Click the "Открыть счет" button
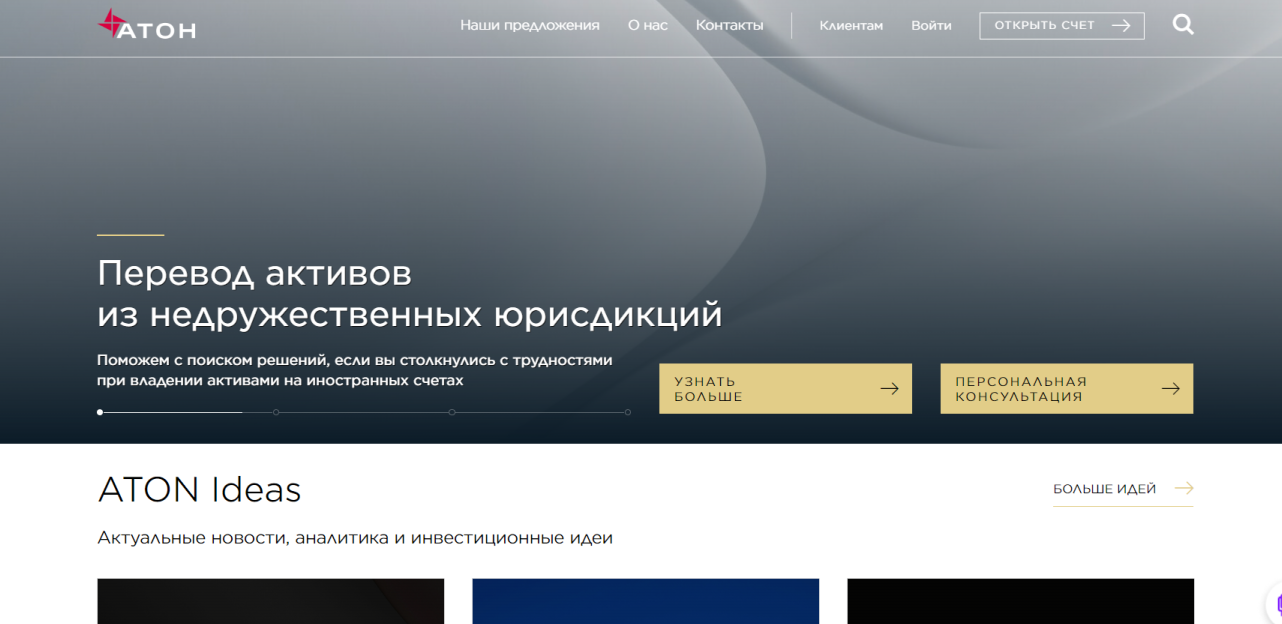Viewport: 1282px width, 624px height. coord(1062,25)
